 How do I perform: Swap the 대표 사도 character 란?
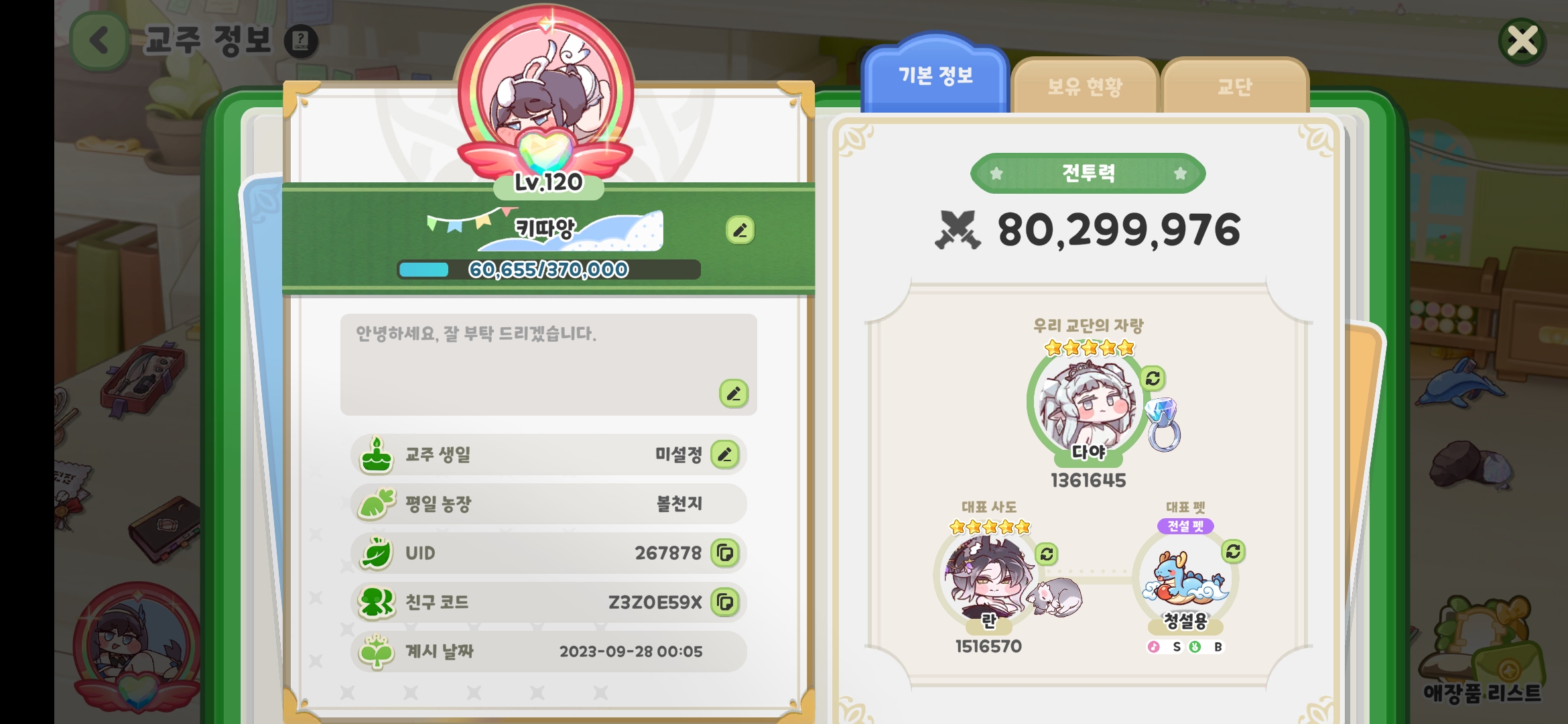1047,554
